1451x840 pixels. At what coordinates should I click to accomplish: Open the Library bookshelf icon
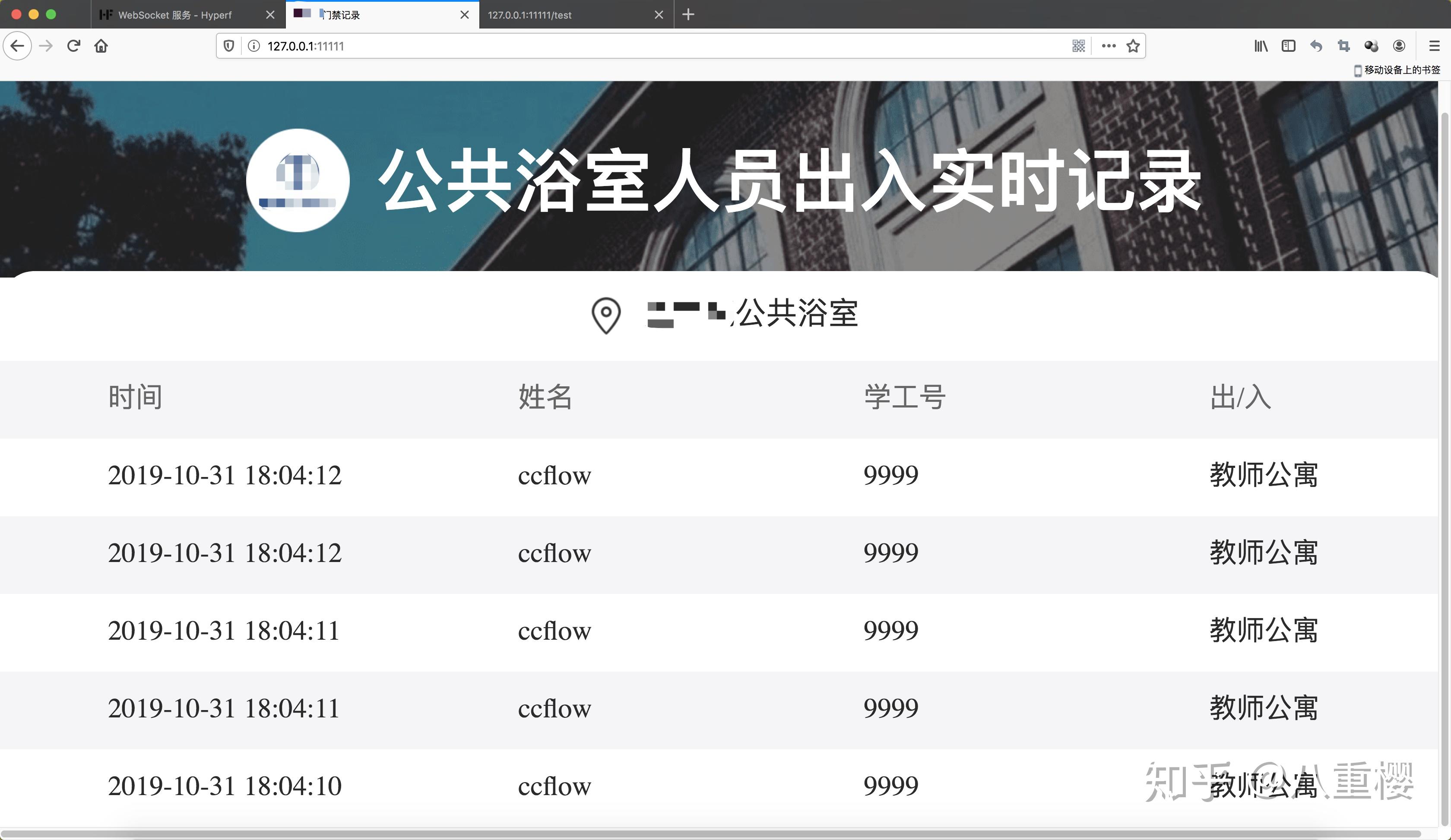[1261, 46]
